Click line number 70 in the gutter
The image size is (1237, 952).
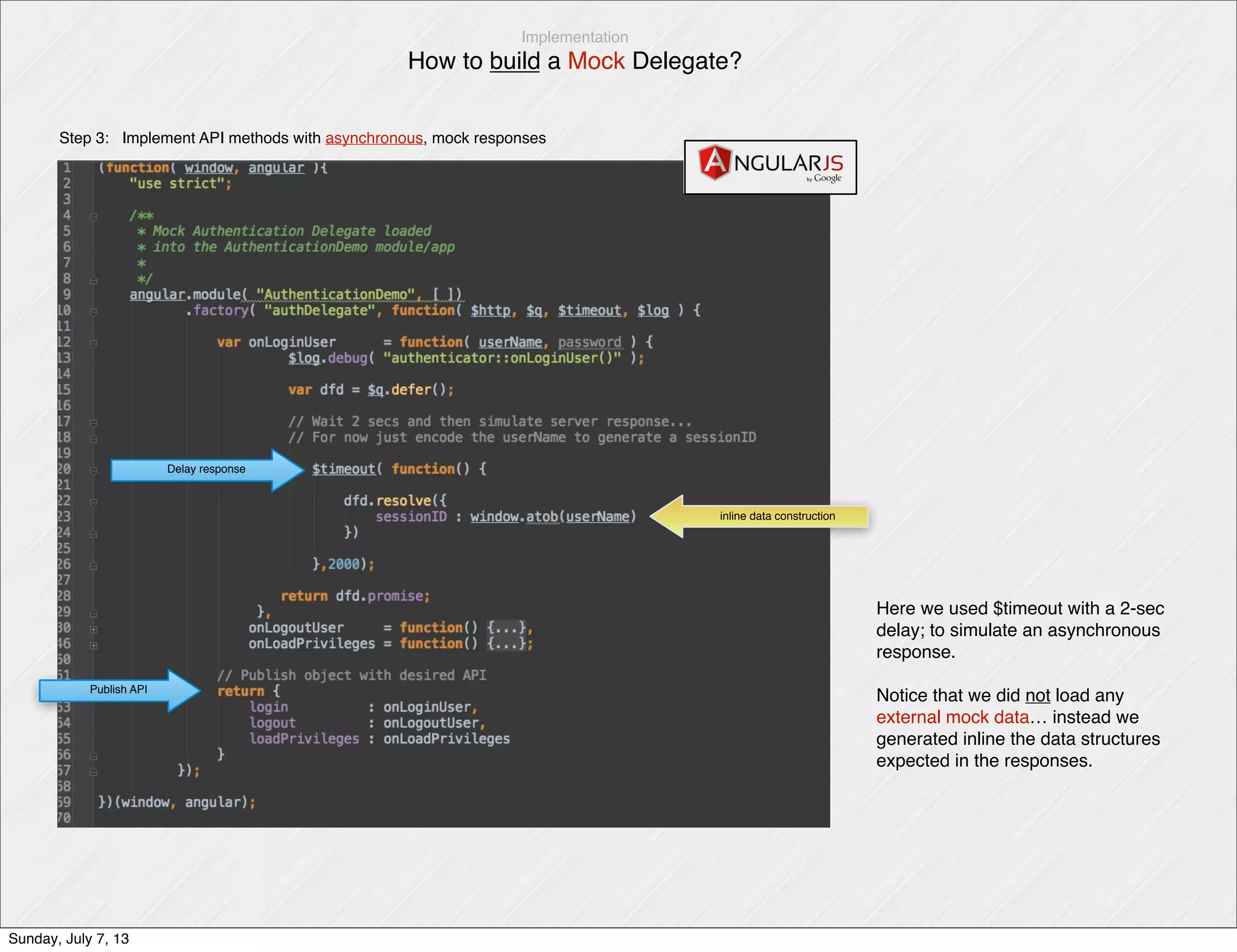click(64, 818)
